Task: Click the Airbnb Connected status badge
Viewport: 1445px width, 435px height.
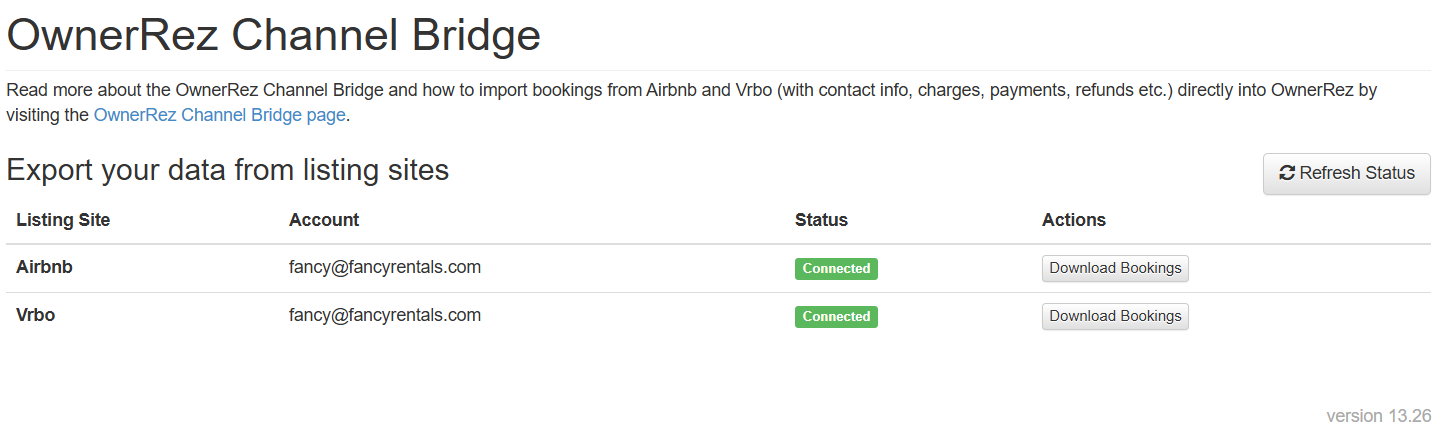Action: click(836, 268)
